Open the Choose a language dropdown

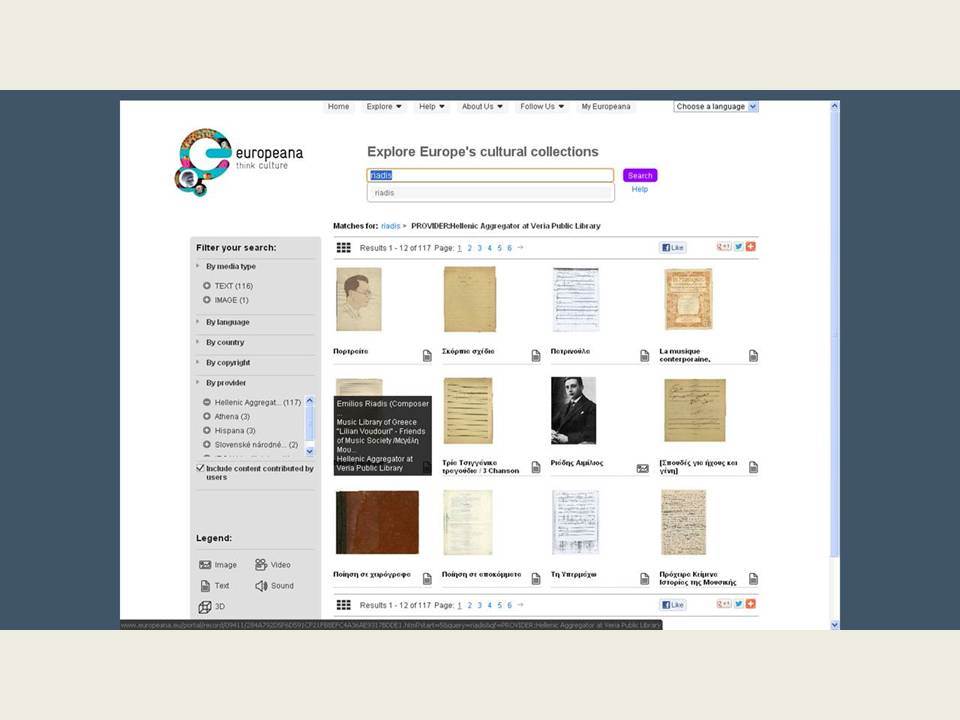[x=716, y=107]
